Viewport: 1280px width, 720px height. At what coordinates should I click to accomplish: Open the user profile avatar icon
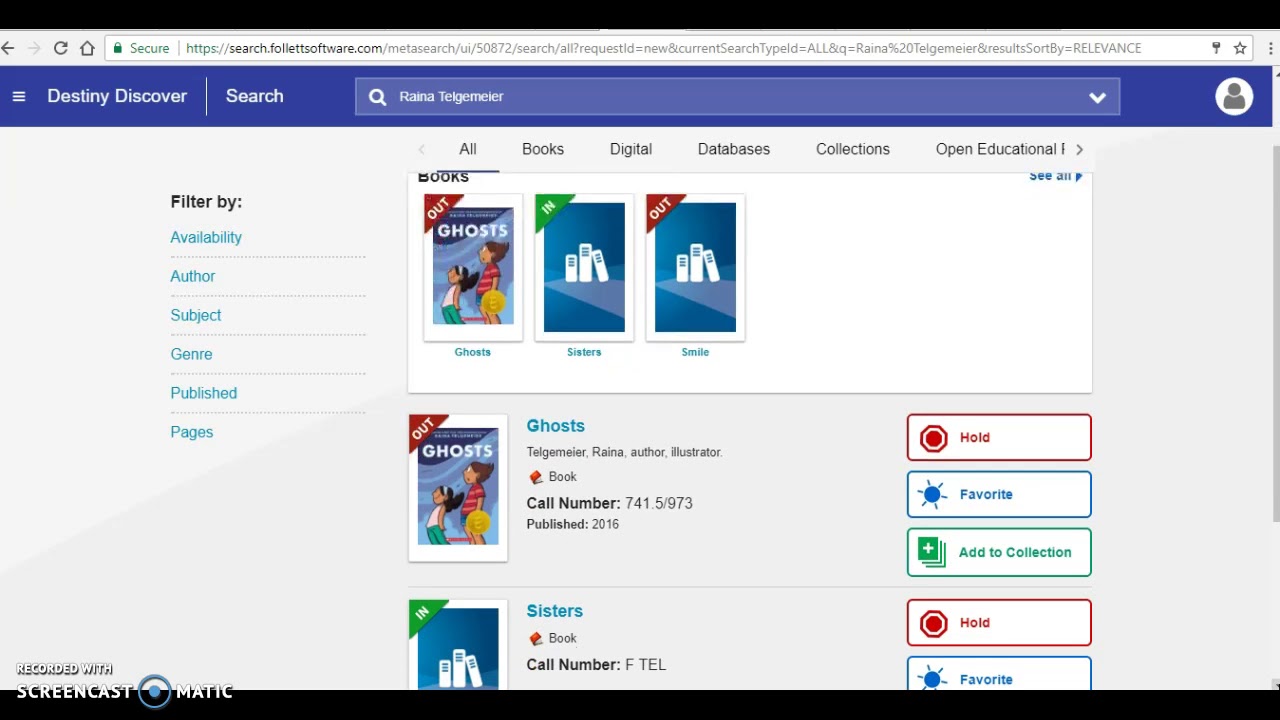click(x=1234, y=96)
